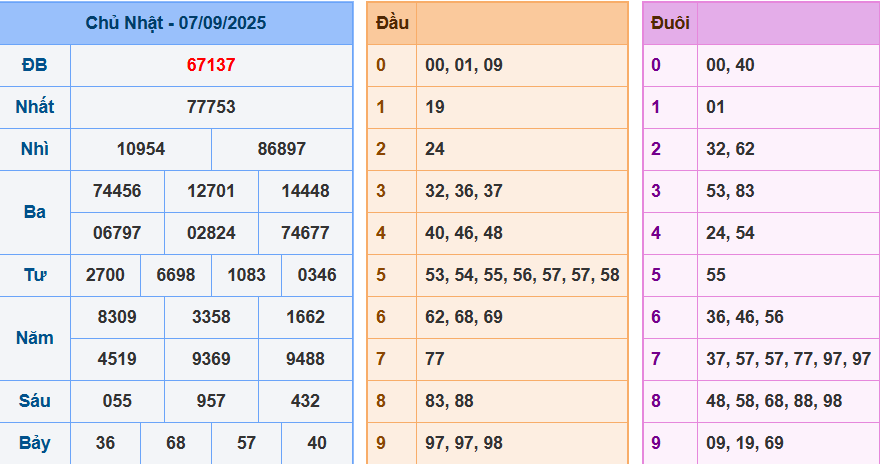Click seventh prize number 68
The height and width of the screenshot is (464, 880).
(176, 443)
